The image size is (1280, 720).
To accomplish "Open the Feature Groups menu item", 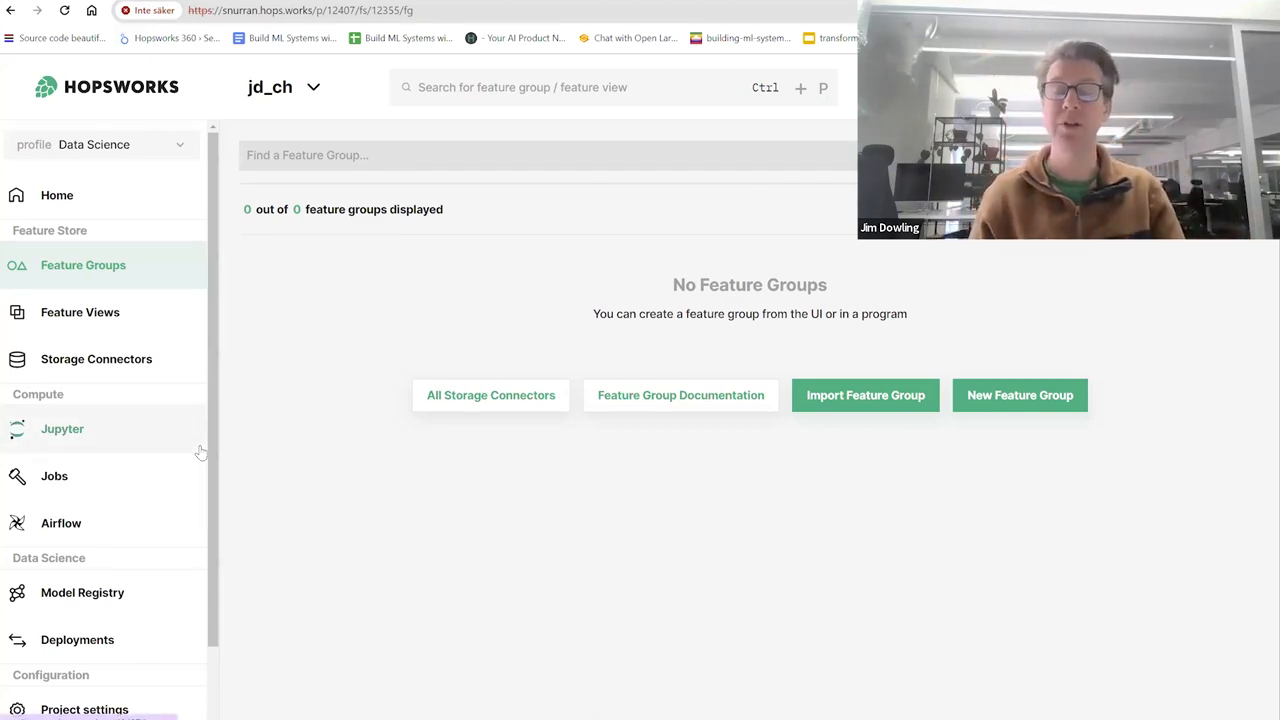I will 83,265.
